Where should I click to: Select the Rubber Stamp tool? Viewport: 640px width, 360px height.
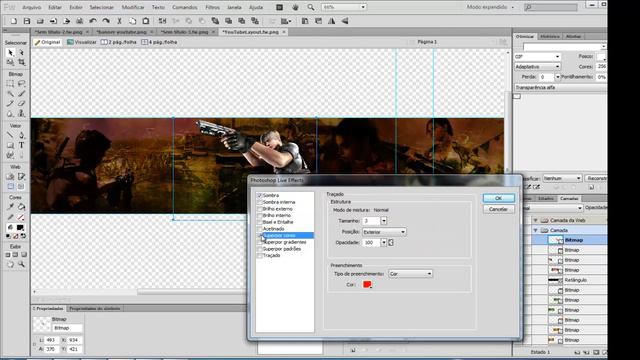tap(21, 113)
